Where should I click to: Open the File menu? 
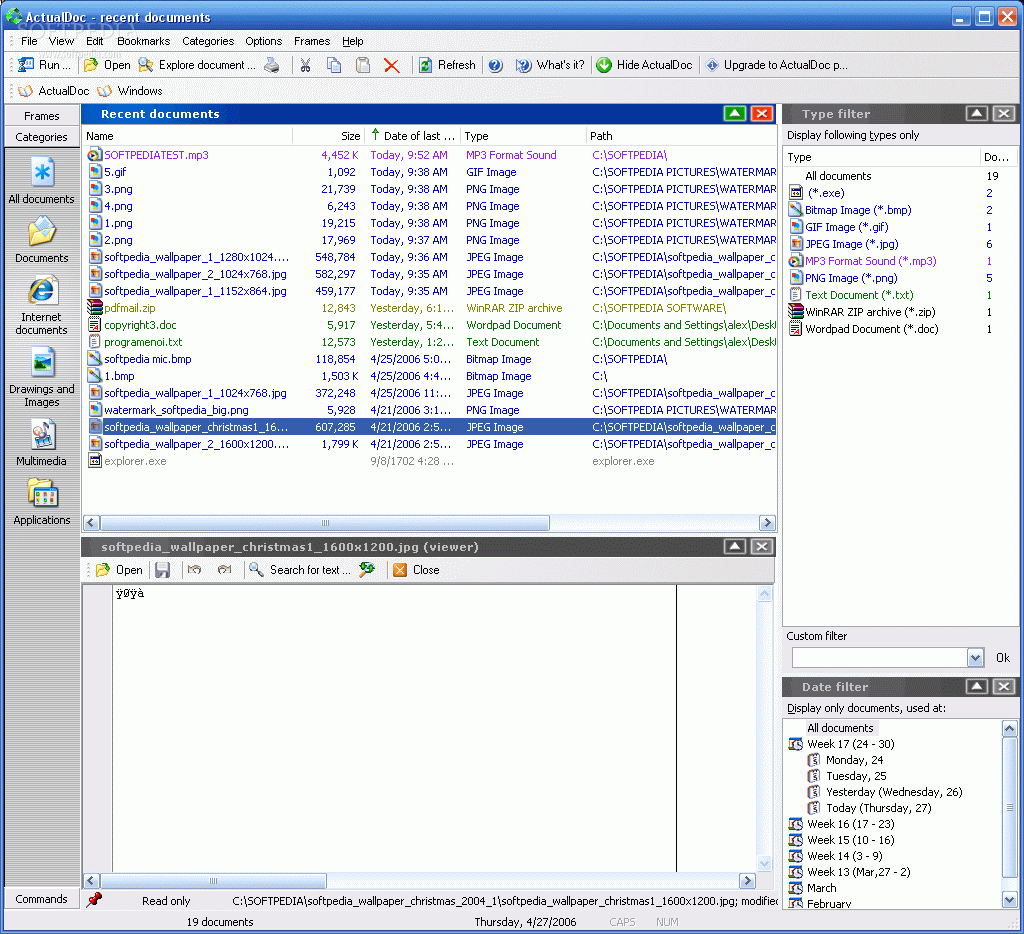coord(29,41)
